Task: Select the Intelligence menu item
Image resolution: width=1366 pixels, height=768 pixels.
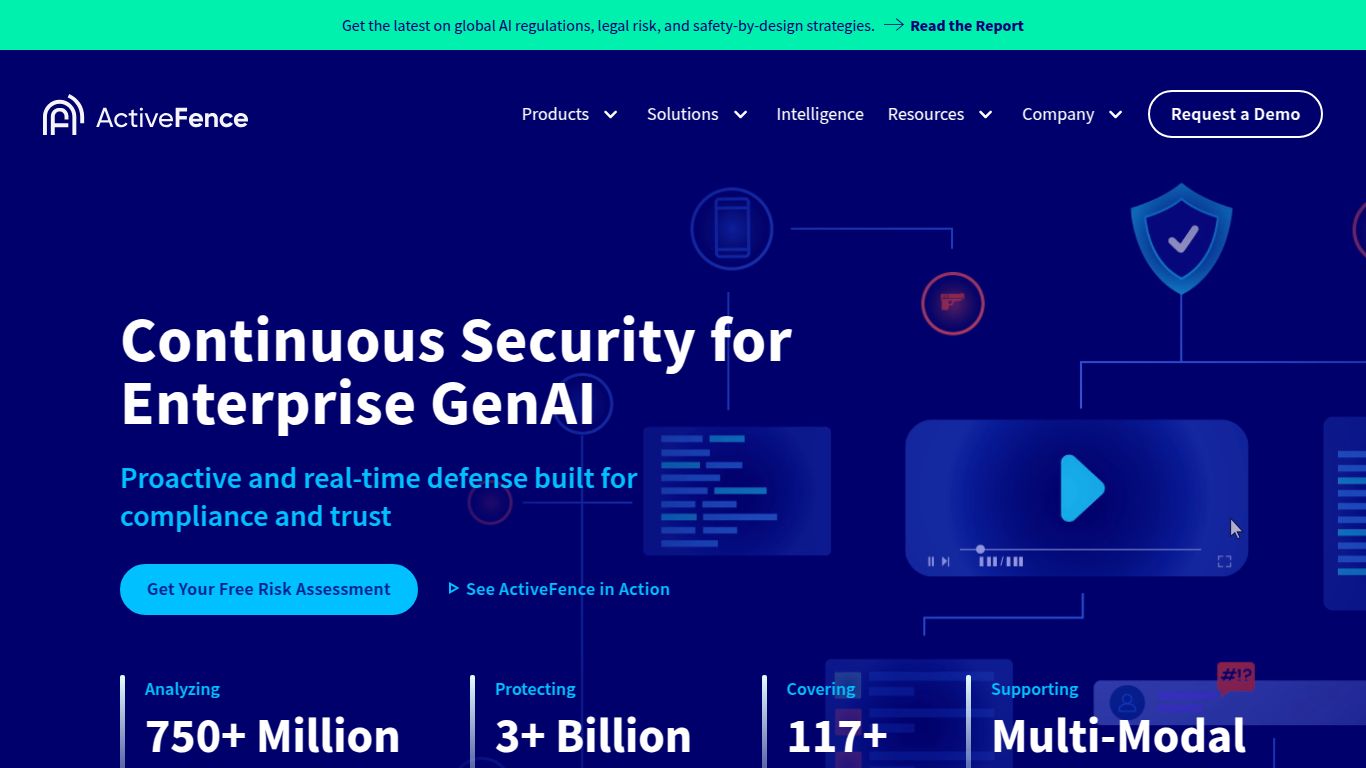Action: pos(819,114)
